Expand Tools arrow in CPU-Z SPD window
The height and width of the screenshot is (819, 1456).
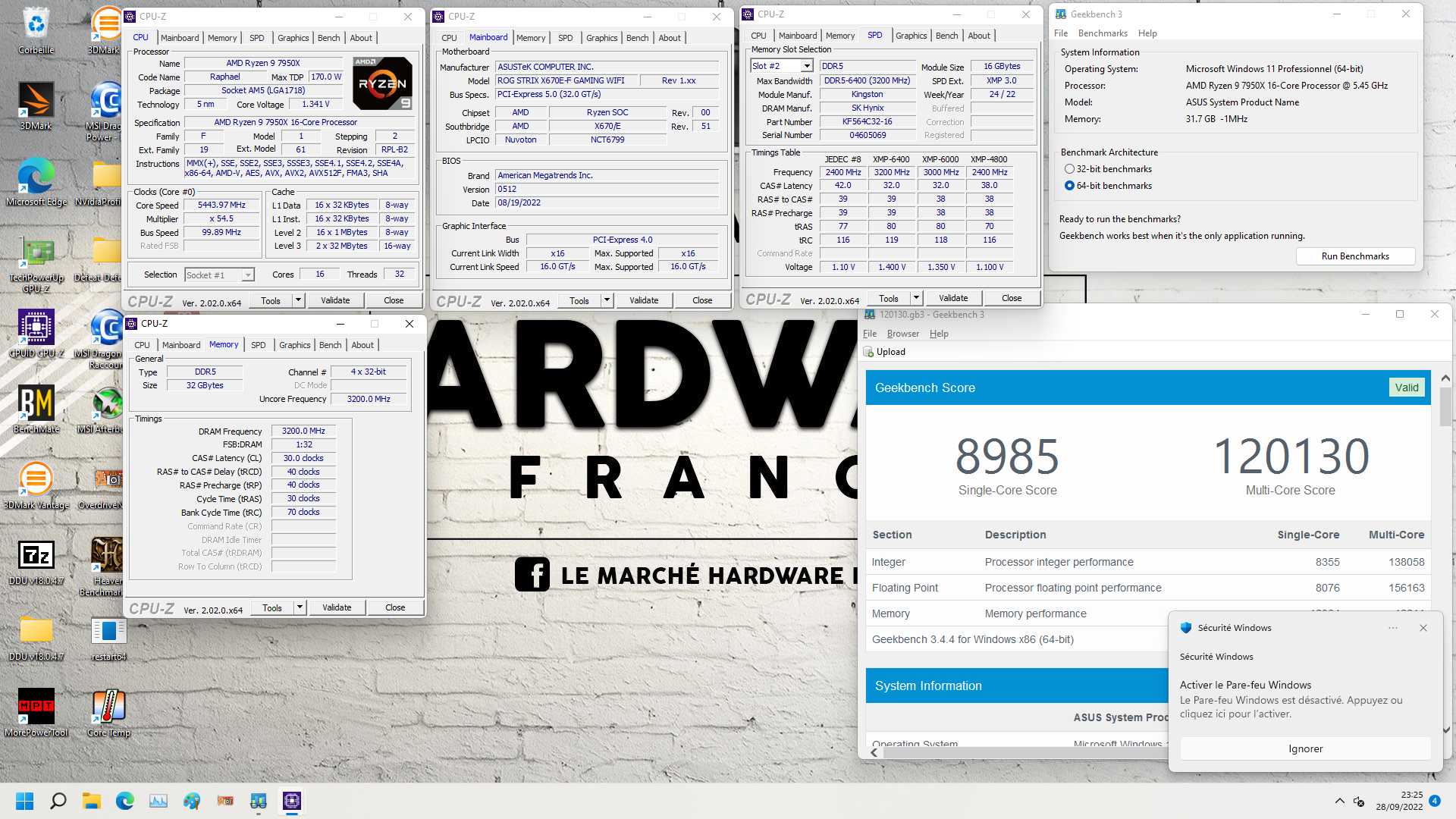tap(916, 299)
